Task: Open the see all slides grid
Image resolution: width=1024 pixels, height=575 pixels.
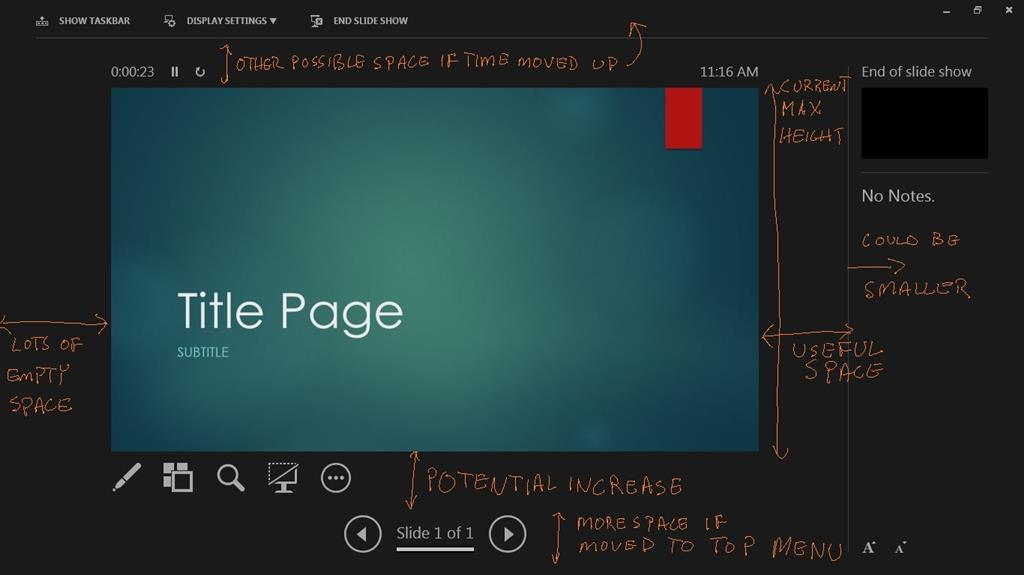Action: (178, 478)
